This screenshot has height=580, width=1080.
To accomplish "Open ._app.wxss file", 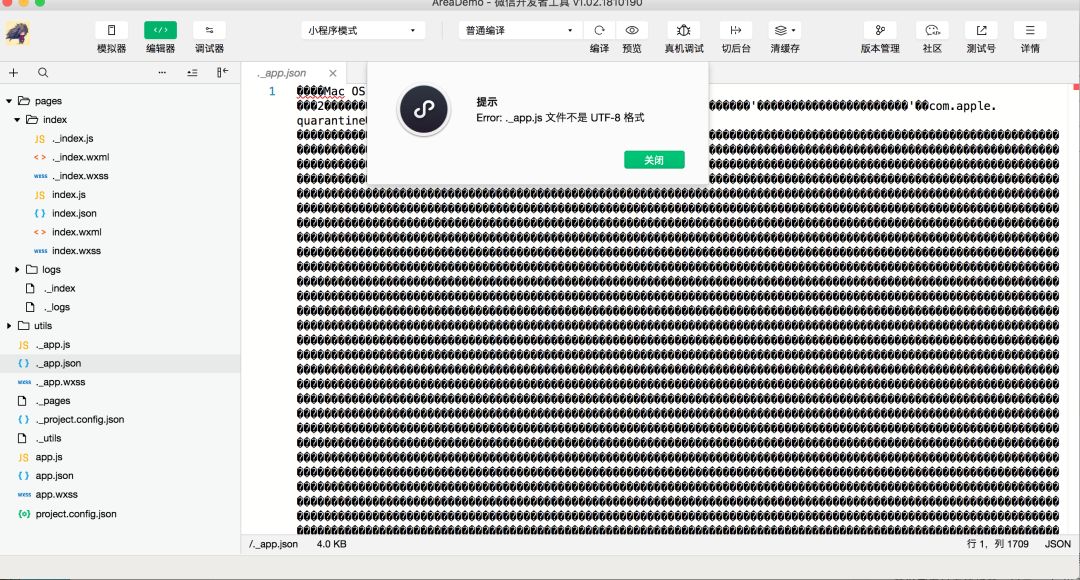I will click(x=61, y=382).
